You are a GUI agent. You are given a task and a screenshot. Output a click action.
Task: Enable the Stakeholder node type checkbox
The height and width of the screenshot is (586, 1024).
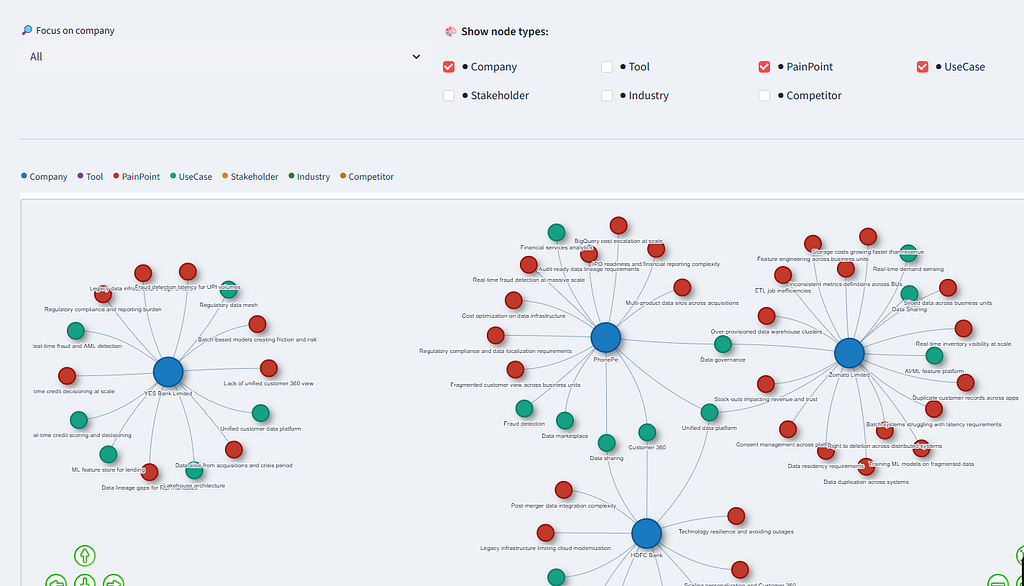(x=449, y=95)
